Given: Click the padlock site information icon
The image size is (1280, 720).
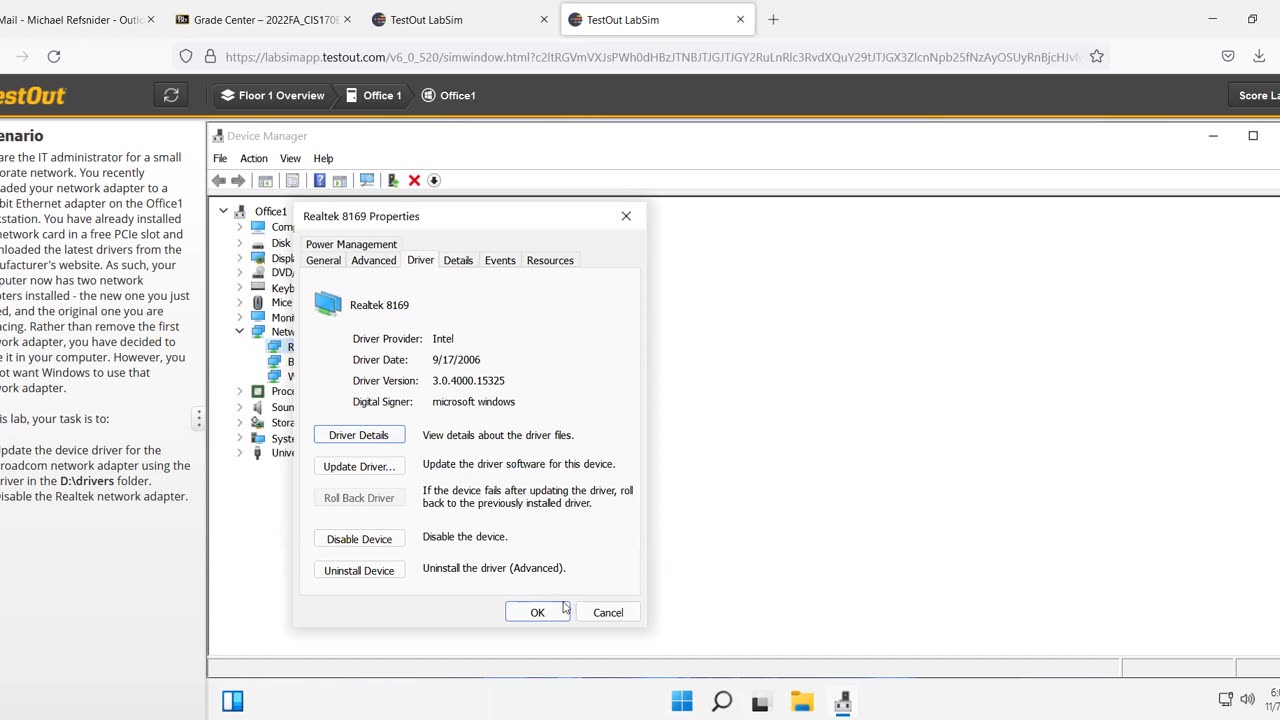Looking at the screenshot, I should coord(210,57).
